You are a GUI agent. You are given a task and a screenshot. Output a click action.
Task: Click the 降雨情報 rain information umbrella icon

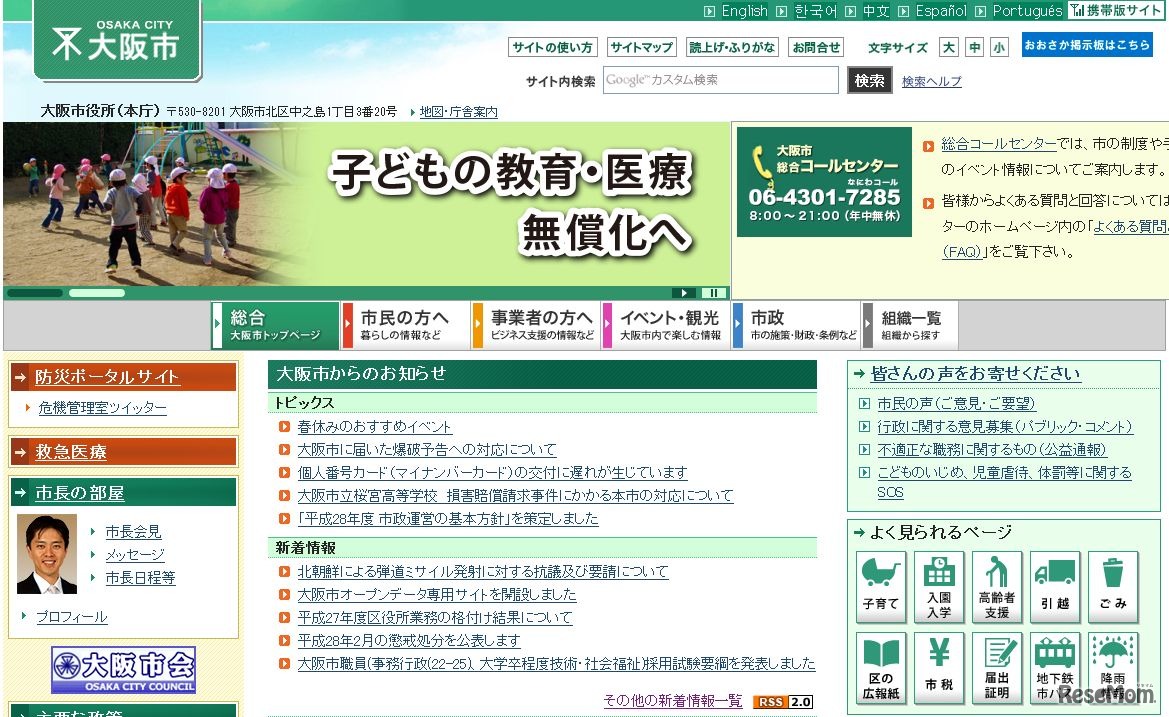(x=1113, y=667)
